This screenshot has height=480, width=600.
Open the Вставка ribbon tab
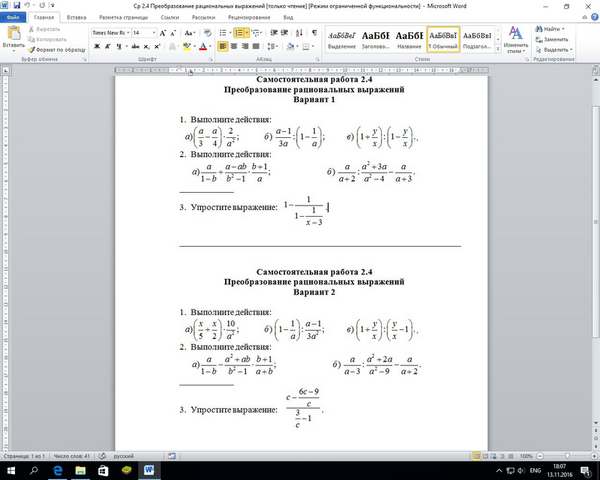tap(76, 17)
